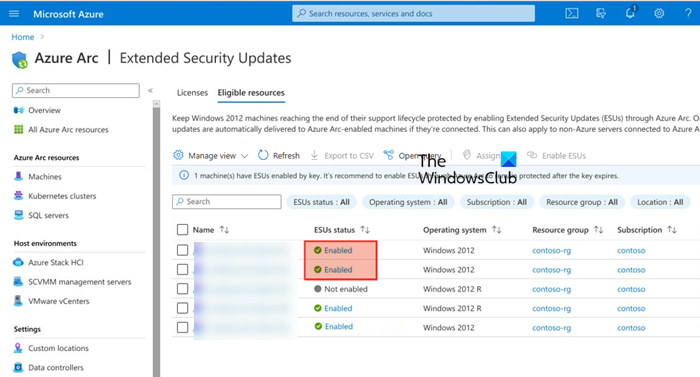The height and width of the screenshot is (377, 700).
Task: Click the Data controllers icon
Action: tap(18, 367)
